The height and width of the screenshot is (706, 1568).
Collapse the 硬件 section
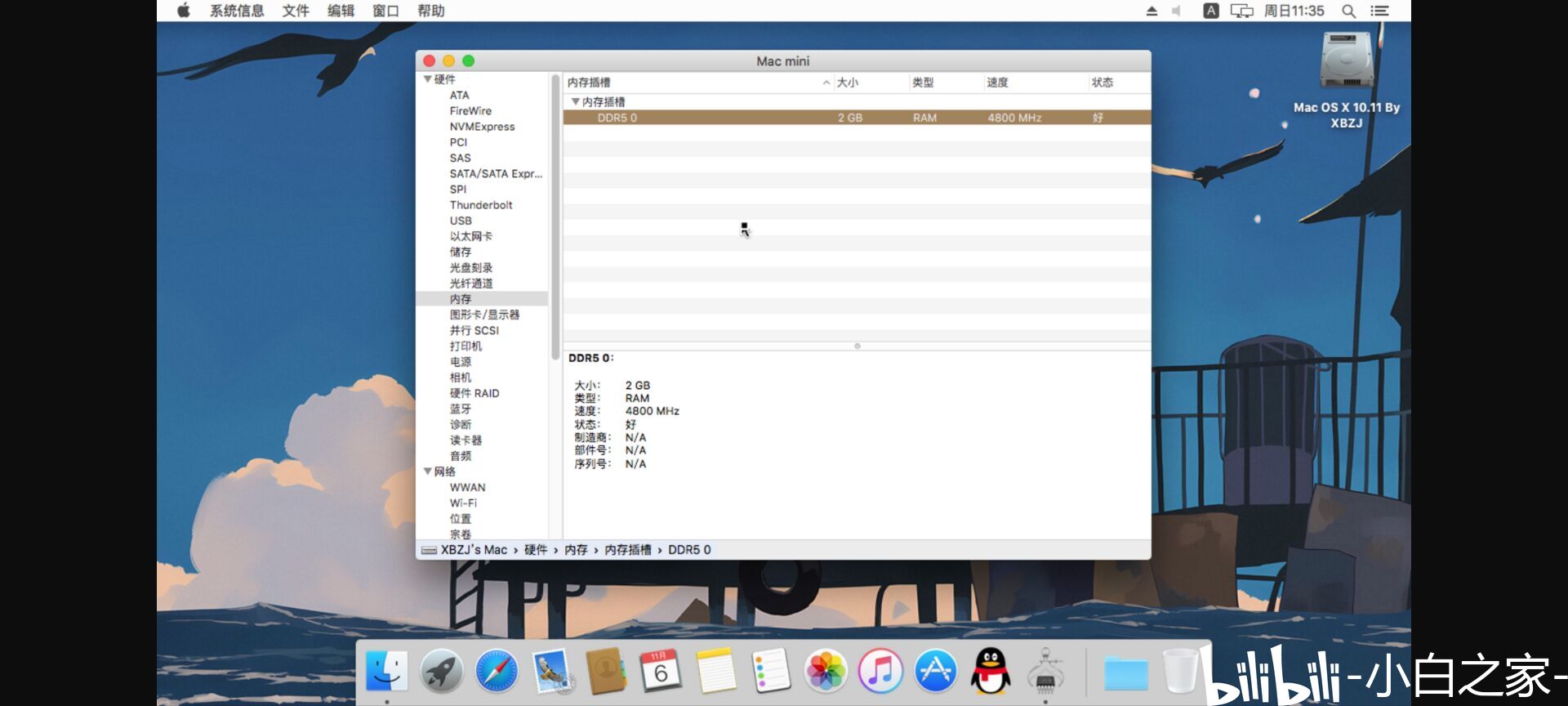click(x=427, y=79)
